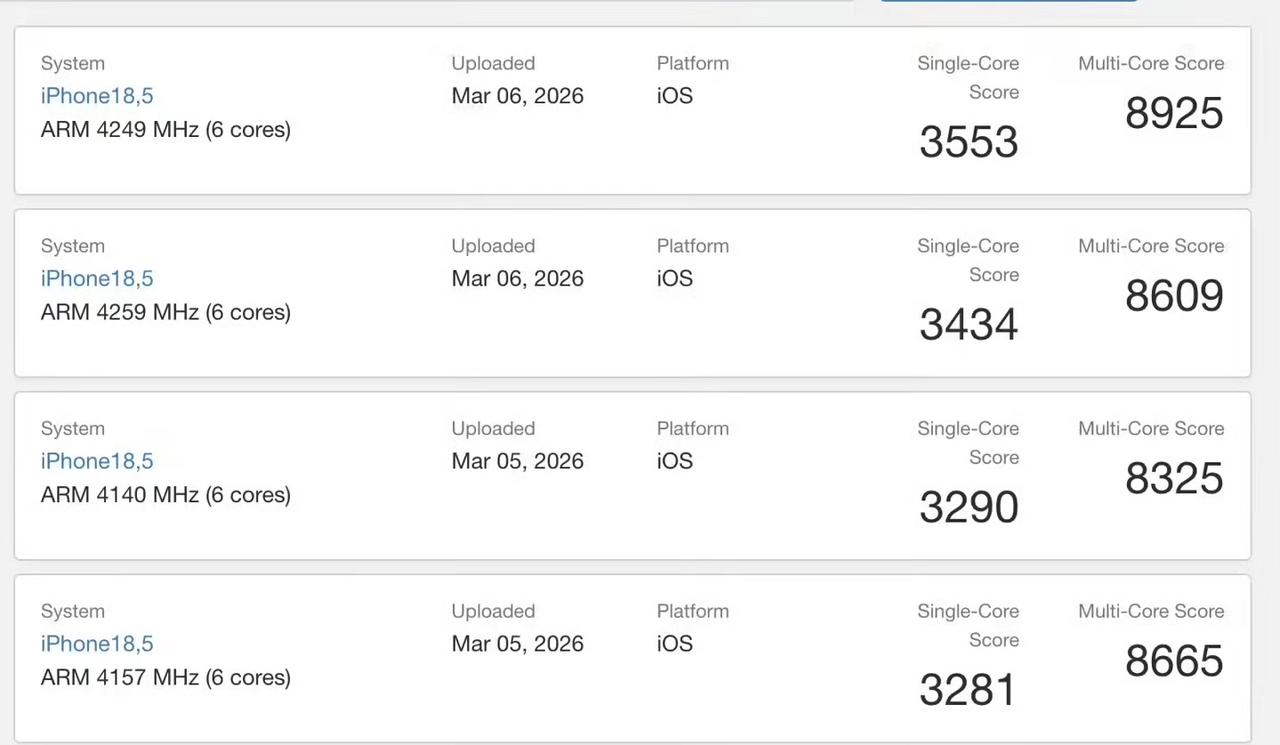
Task: Click the System column header label
Action: coord(72,63)
